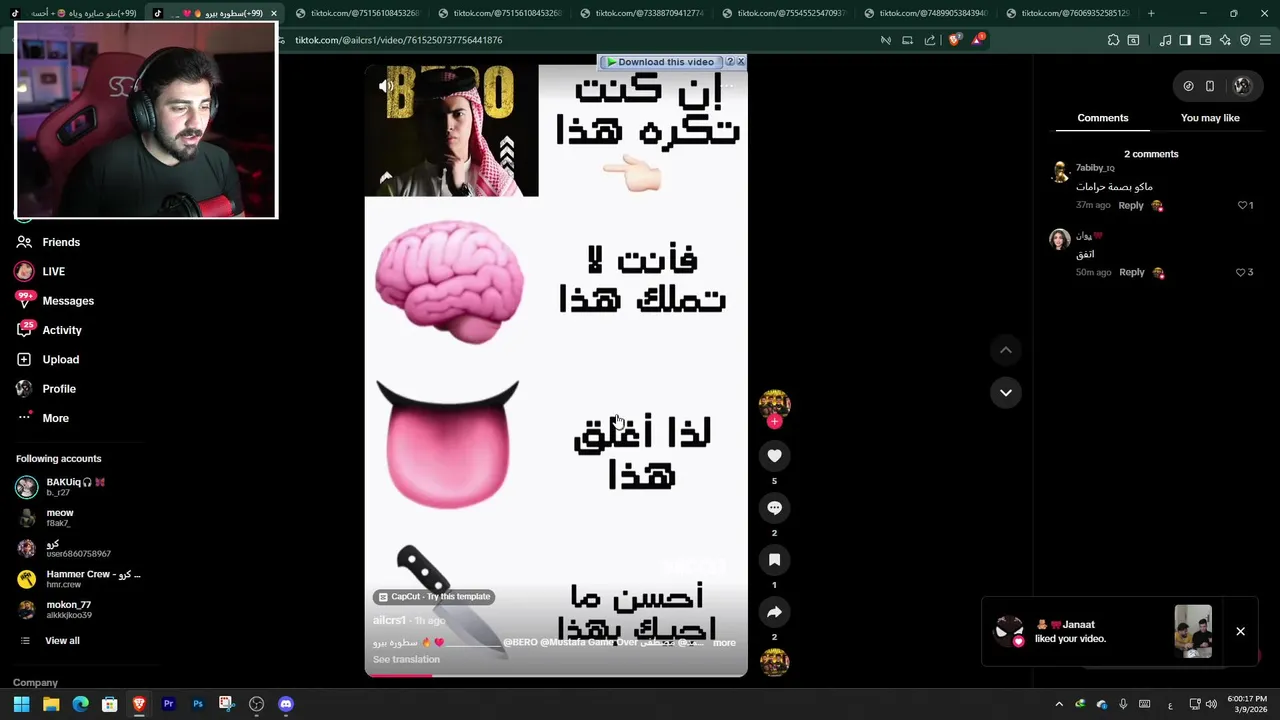Dismiss the Janaat liked notification
The height and width of the screenshot is (720, 1280).
(1240, 632)
